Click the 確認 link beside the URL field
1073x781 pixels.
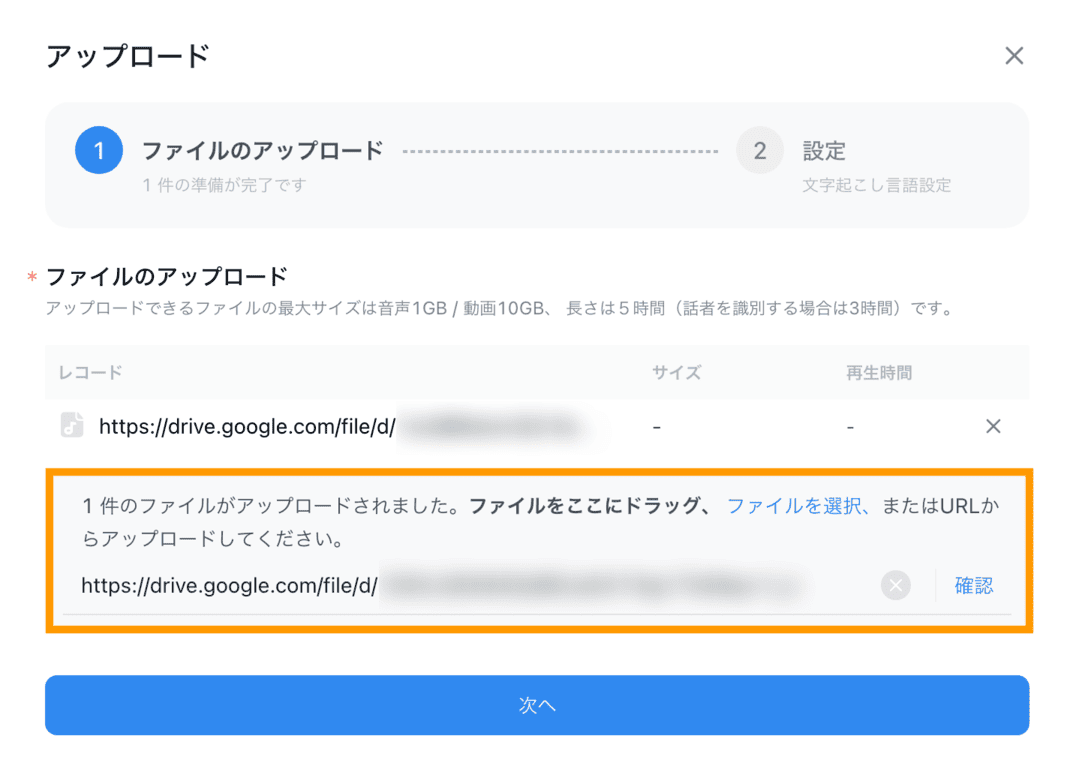973,585
